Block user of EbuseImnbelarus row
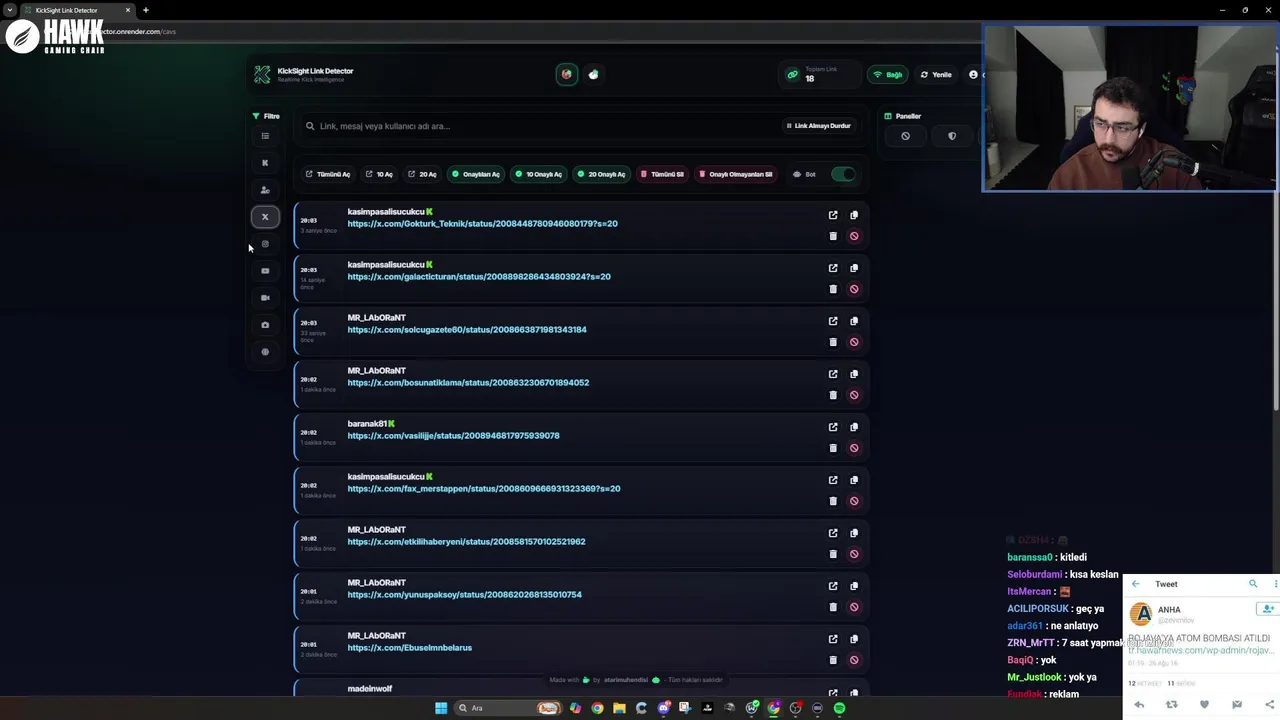The height and width of the screenshot is (720, 1280). click(x=854, y=660)
